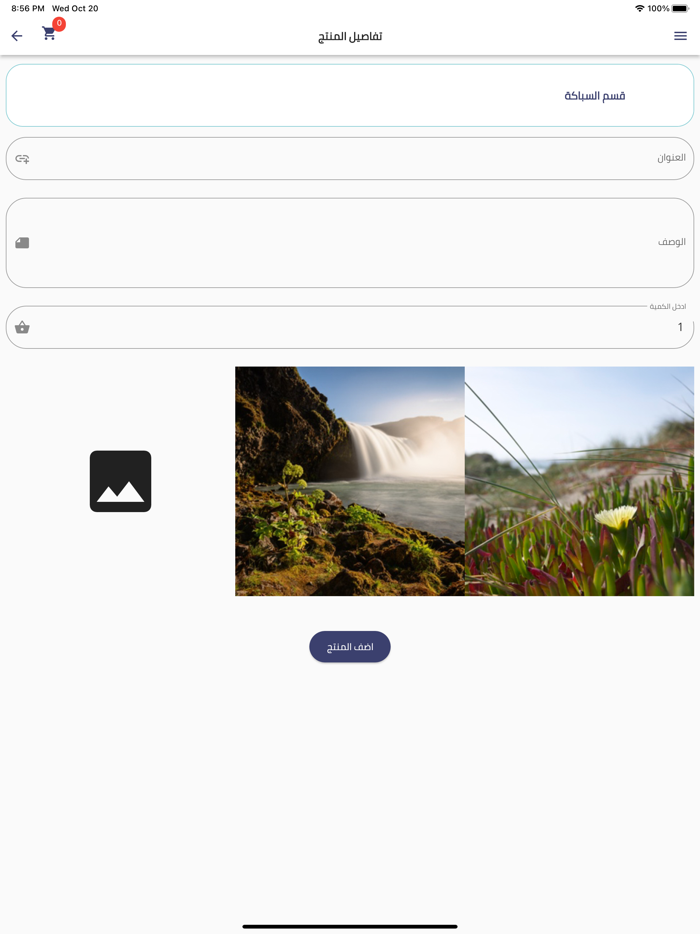Focus the العنوان input field

click(x=350, y=158)
